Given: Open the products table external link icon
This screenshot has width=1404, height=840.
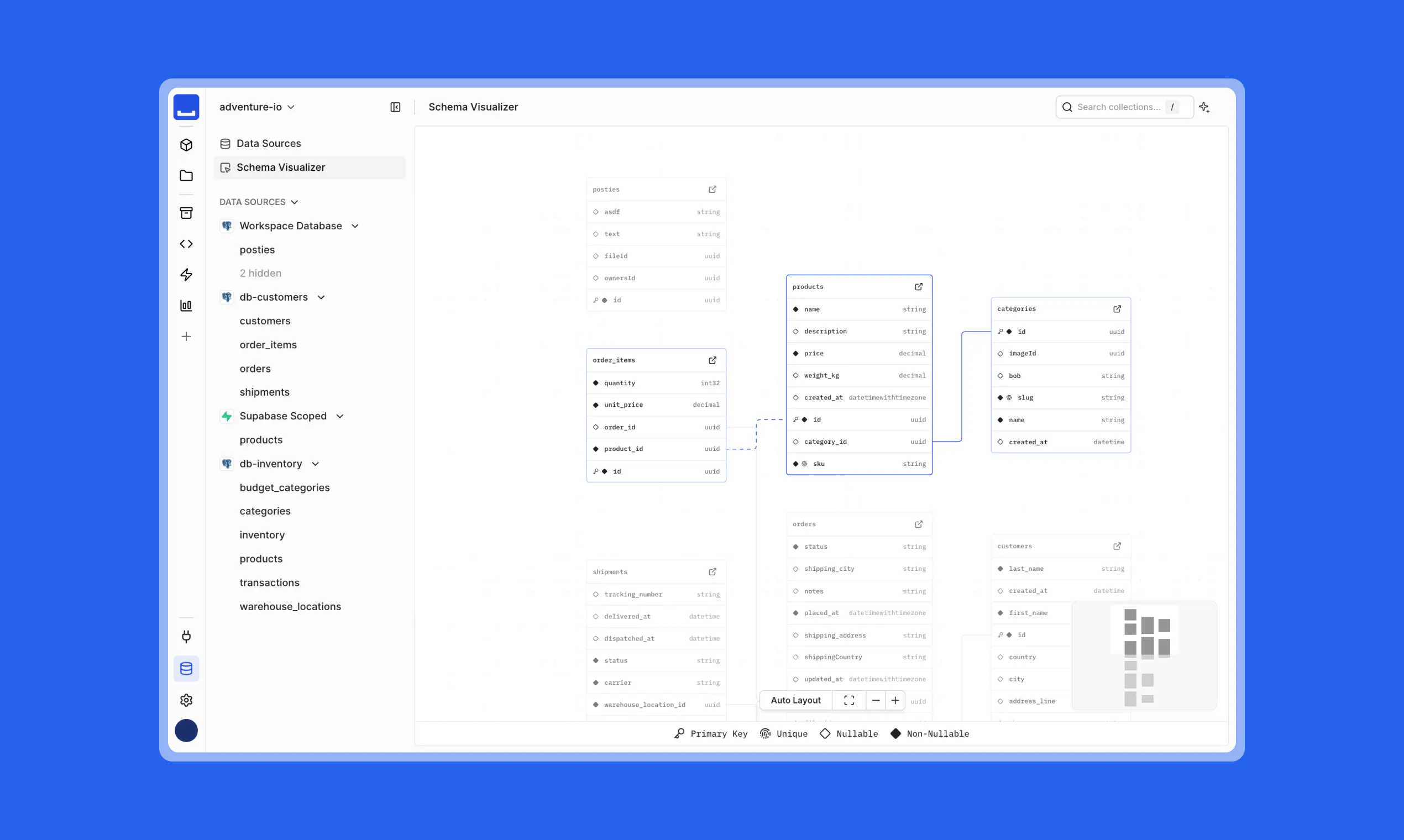Looking at the screenshot, I should click(918, 287).
